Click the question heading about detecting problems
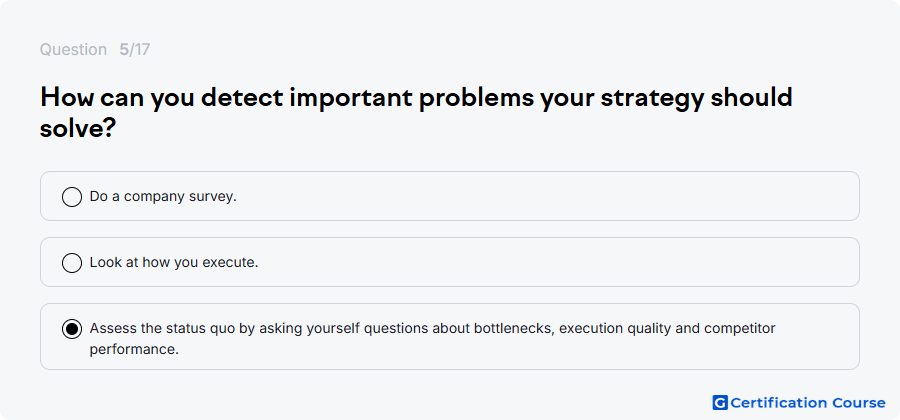Screen dimensions: 900x420 coord(416,113)
